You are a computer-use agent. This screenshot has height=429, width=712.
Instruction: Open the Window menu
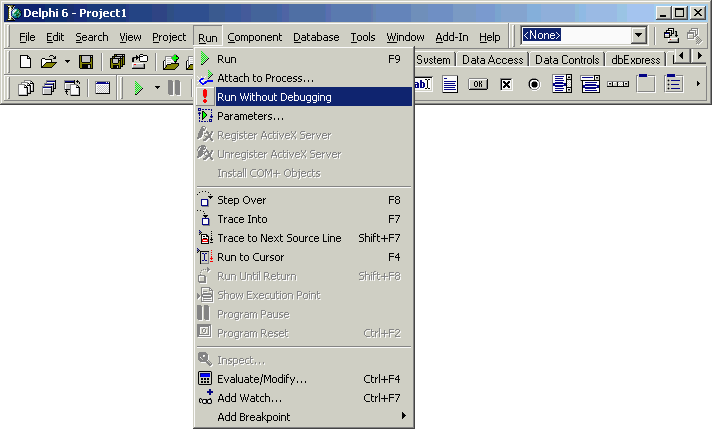click(x=405, y=37)
